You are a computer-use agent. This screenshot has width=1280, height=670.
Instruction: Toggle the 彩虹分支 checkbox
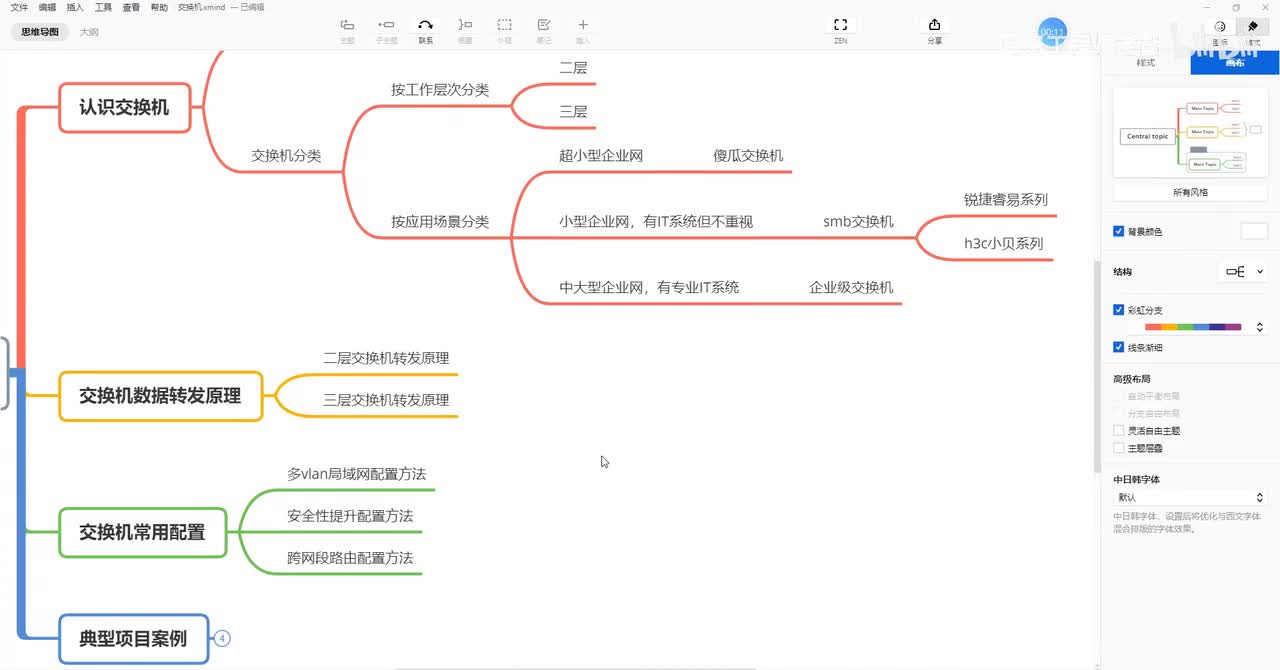[1118, 310]
